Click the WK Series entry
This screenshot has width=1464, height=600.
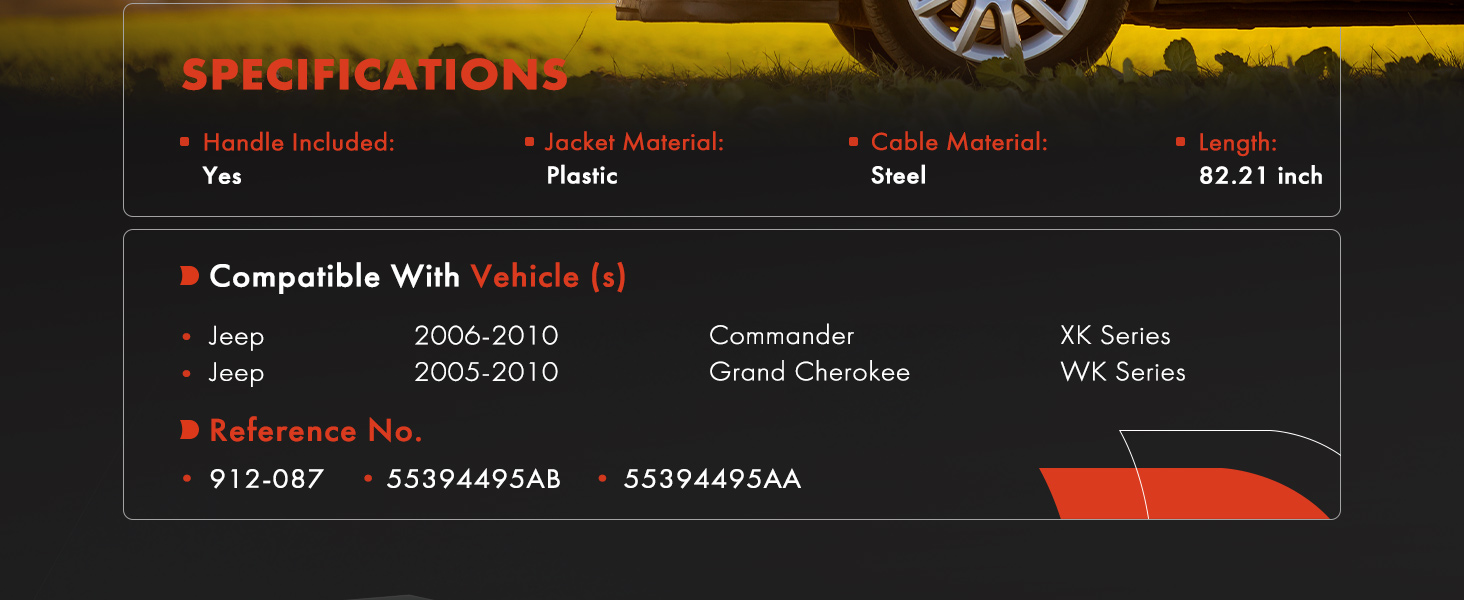(x=1123, y=372)
